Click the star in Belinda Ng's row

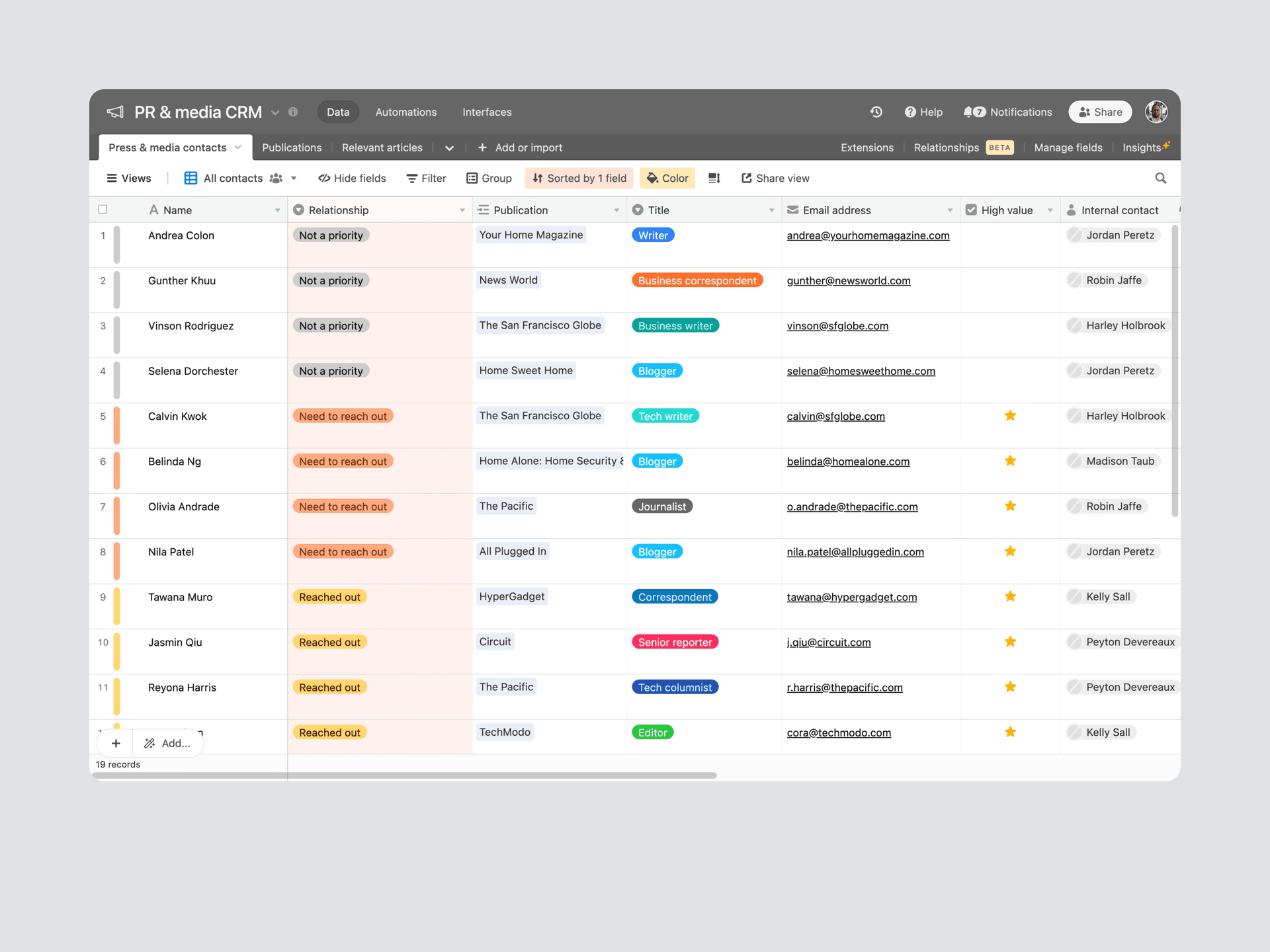[x=1010, y=461]
